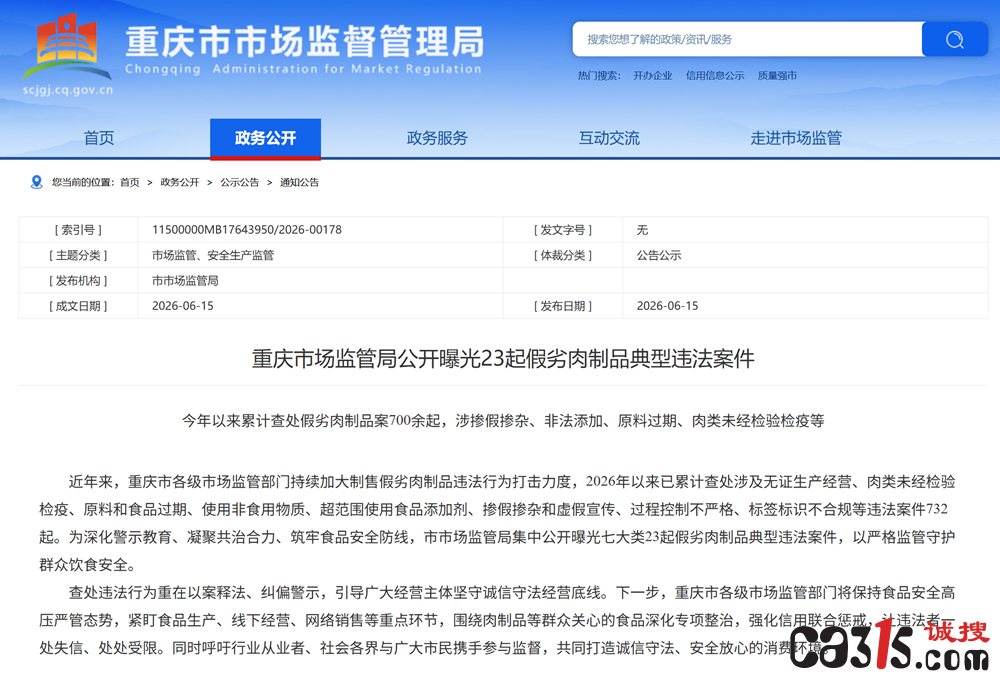Image resolution: width=1000 pixels, height=681 pixels.
Task: Click the [ 成文日期 ] label cell
Action: pyautogui.click(x=78, y=306)
